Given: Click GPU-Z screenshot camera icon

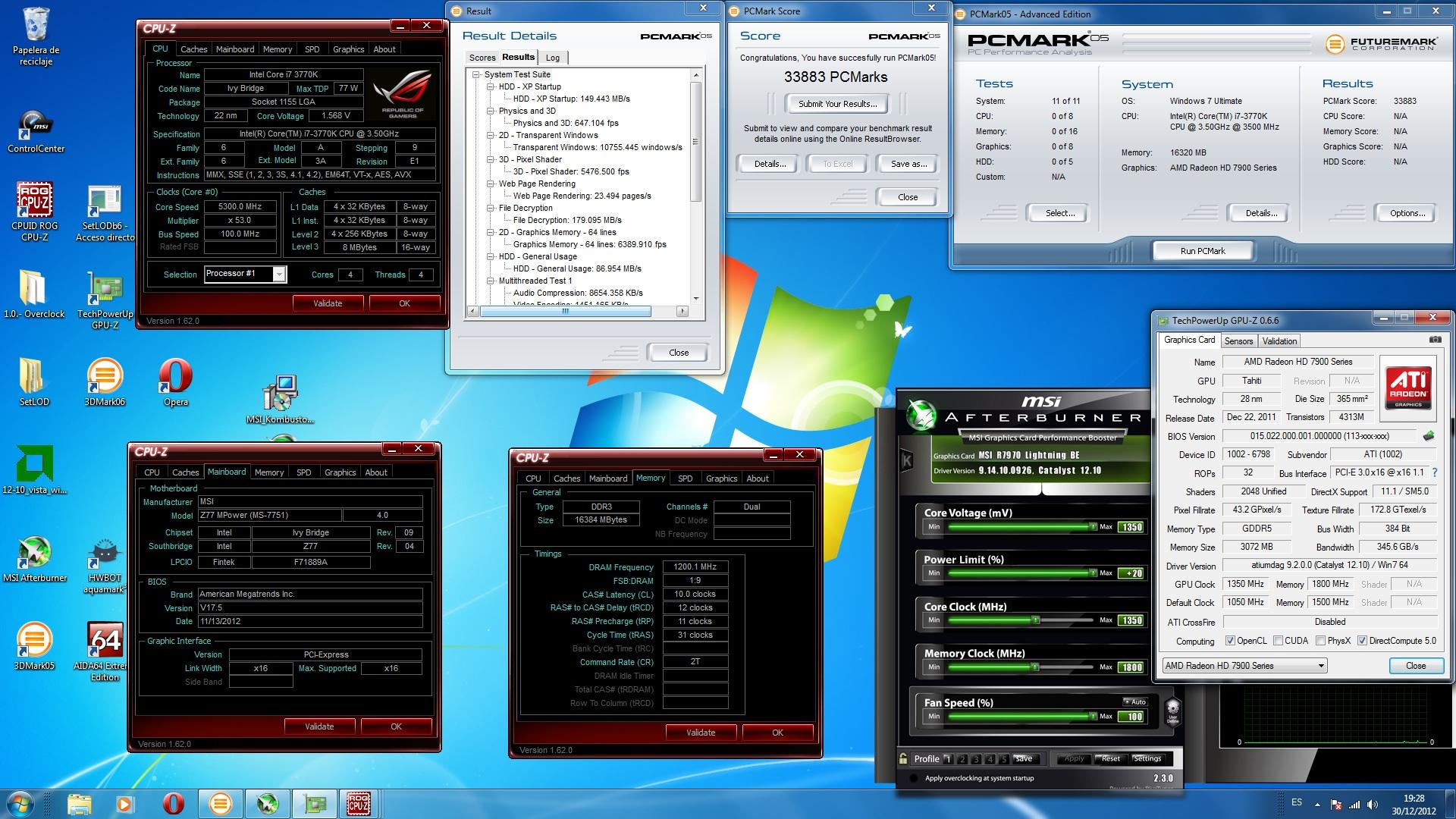Looking at the screenshot, I should coord(1435,340).
